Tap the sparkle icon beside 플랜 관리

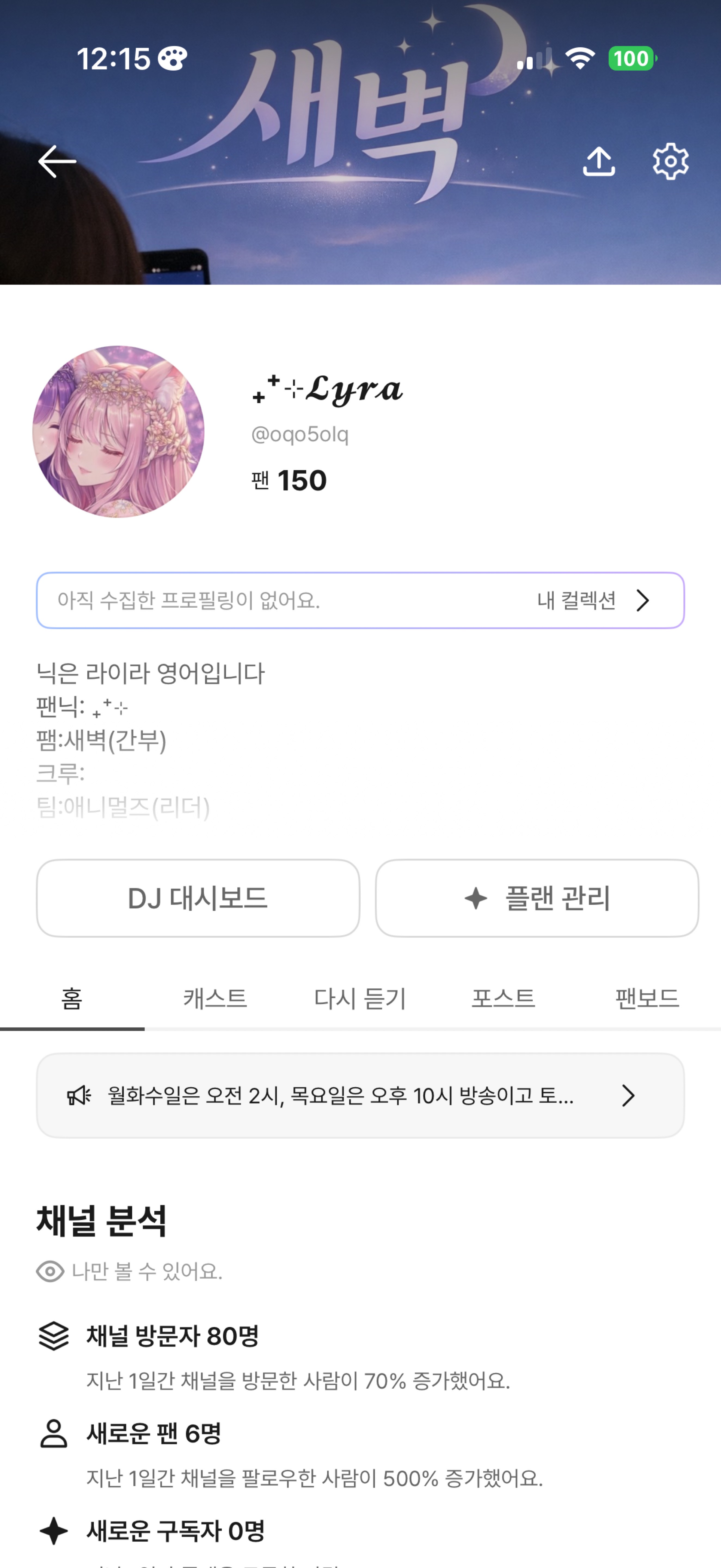(x=476, y=898)
